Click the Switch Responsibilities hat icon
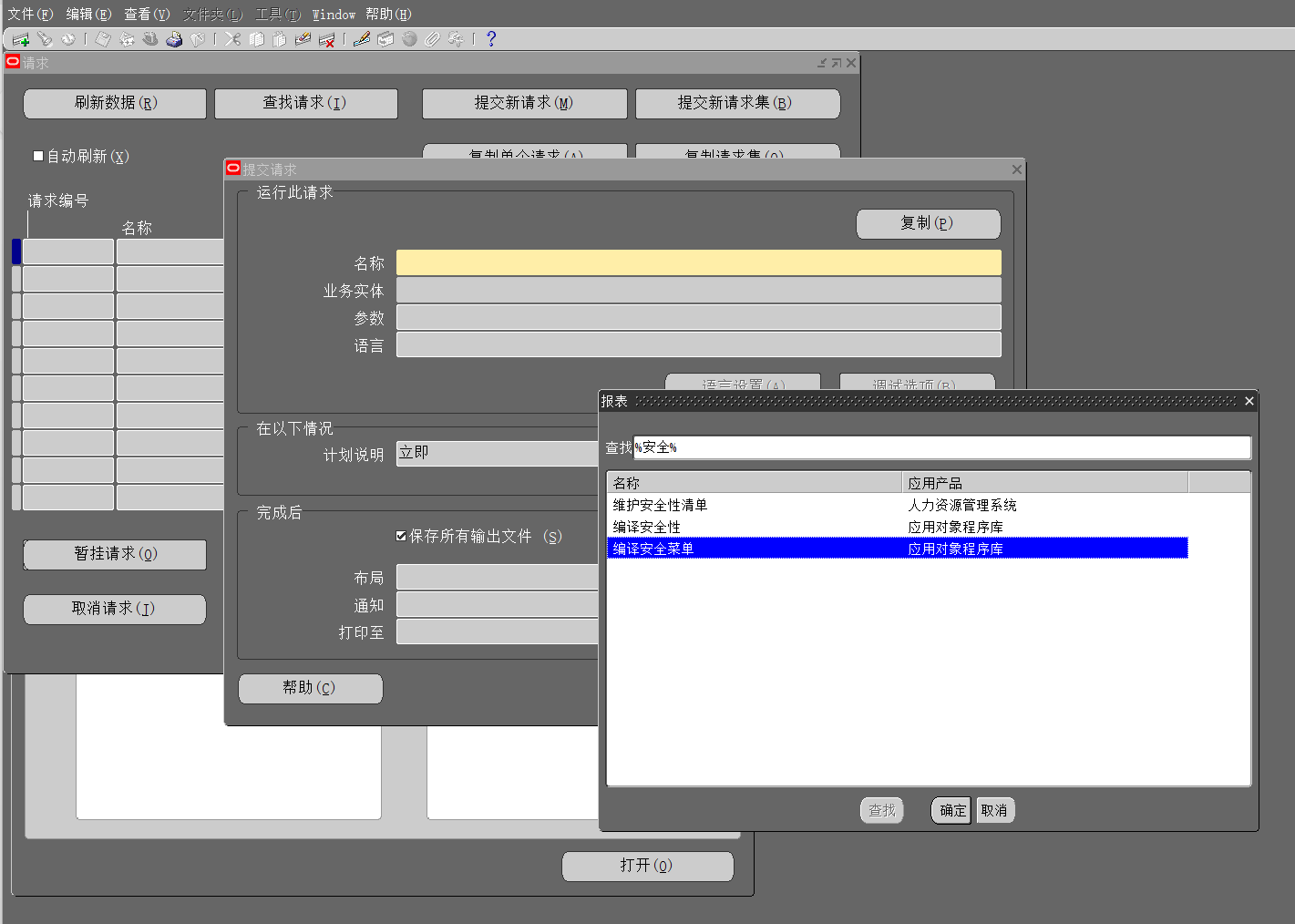 (x=150, y=39)
